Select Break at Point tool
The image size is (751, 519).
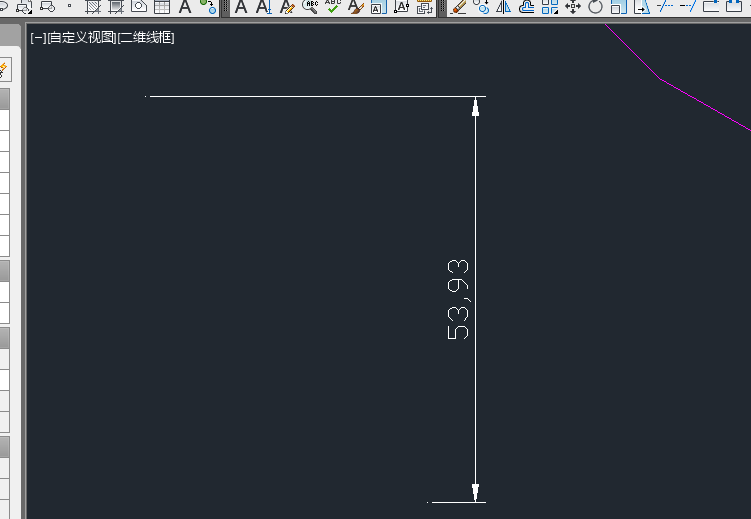point(711,6)
